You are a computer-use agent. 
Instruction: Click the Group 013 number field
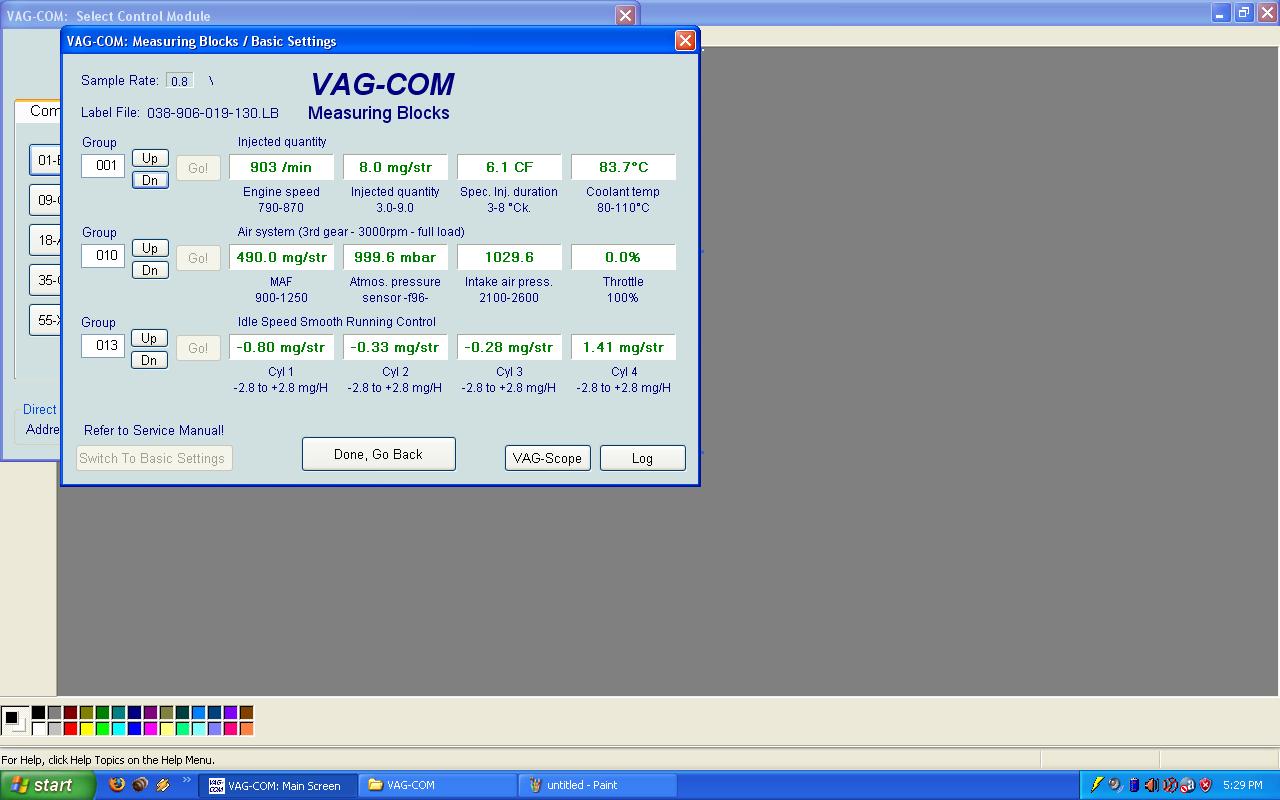[x=103, y=345]
